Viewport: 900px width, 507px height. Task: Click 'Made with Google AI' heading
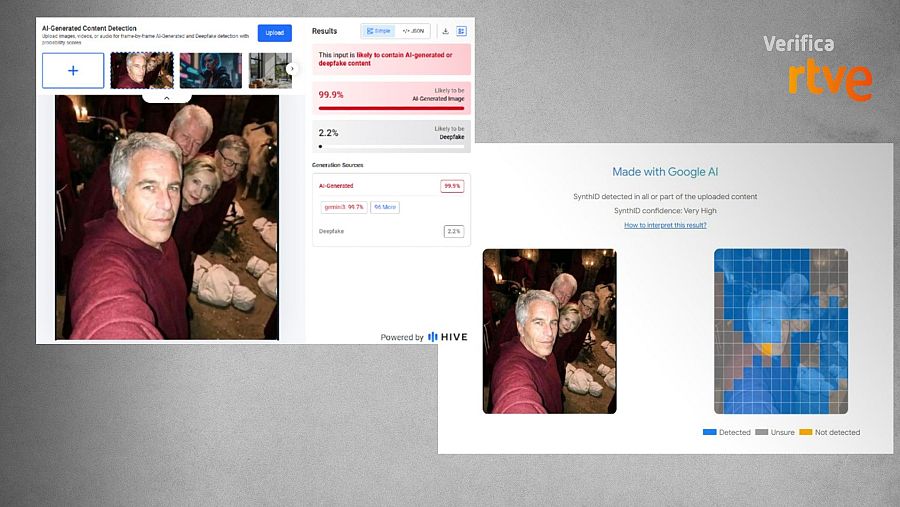[x=665, y=172]
